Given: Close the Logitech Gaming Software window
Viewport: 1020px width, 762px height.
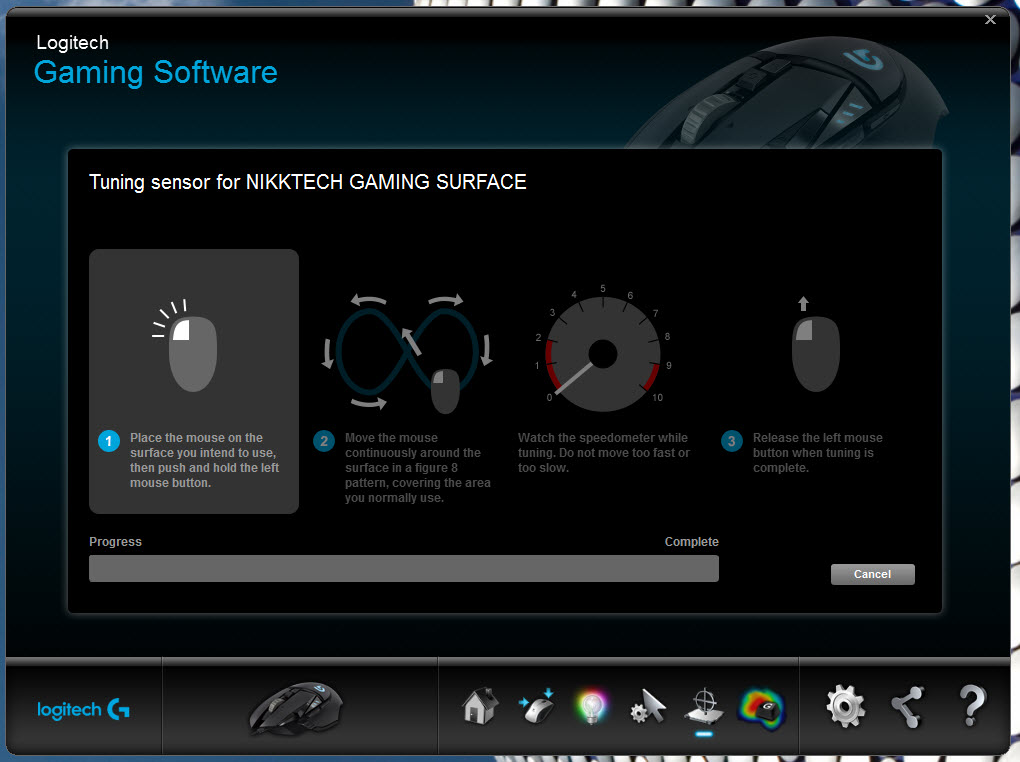Looking at the screenshot, I should [x=990, y=20].
